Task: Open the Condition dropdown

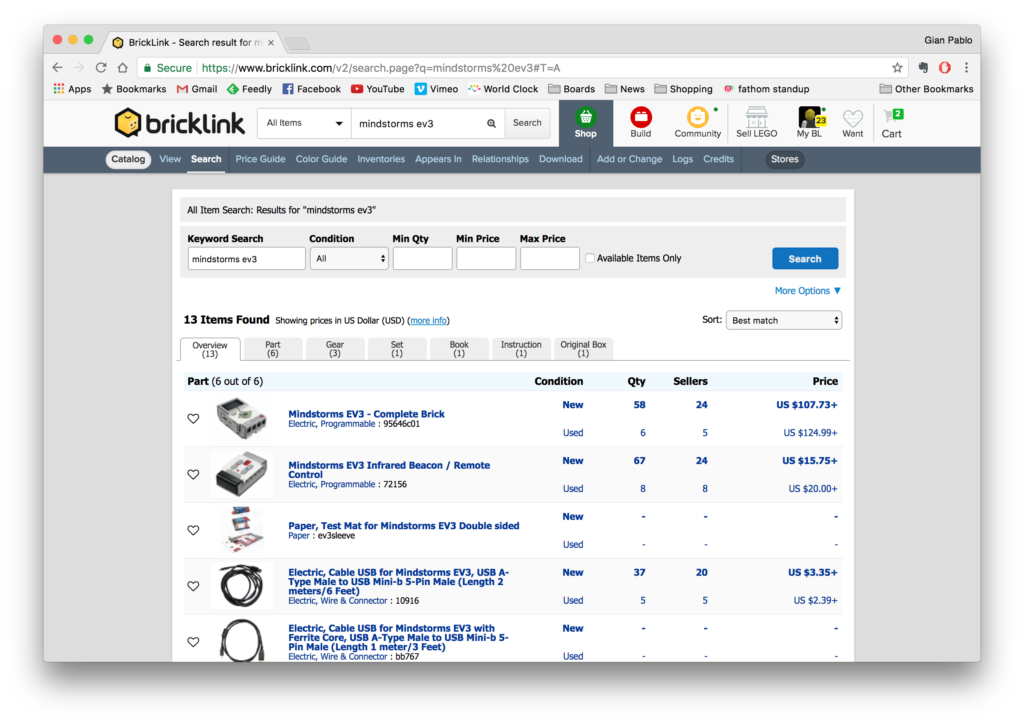Action: pyautogui.click(x=349, y=259)
